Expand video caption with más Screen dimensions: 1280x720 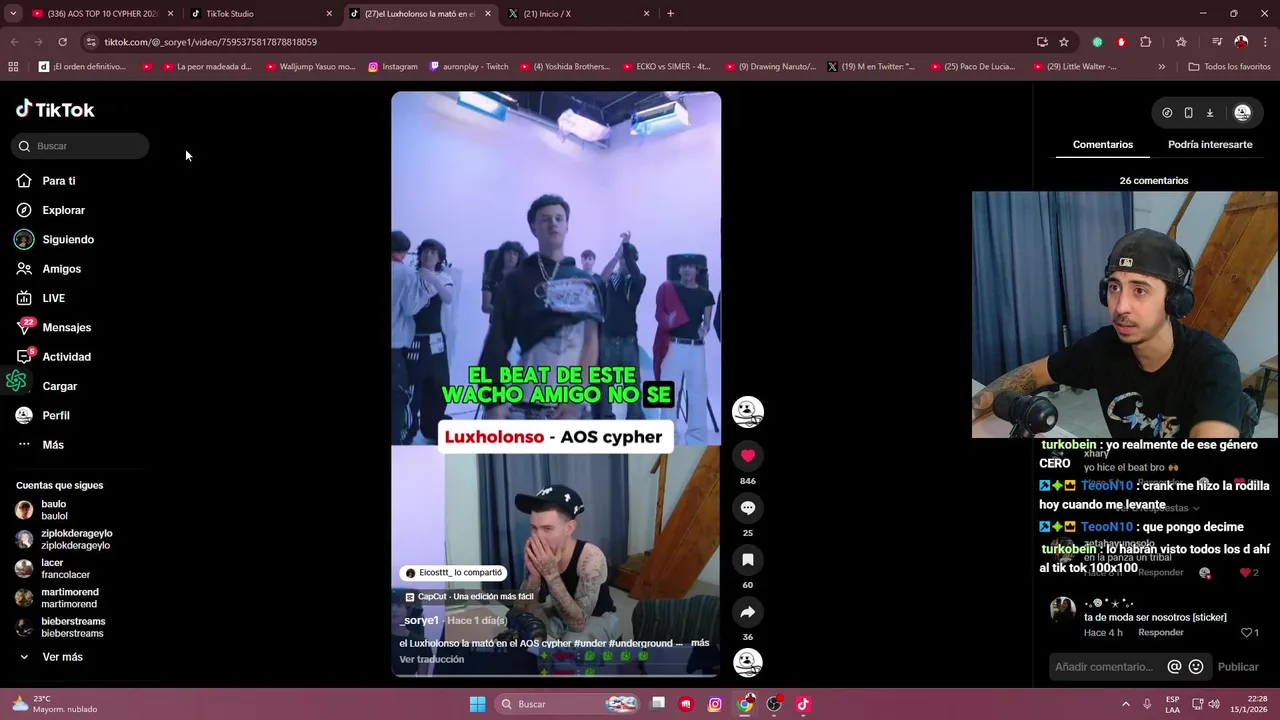(x=700, y=643)
